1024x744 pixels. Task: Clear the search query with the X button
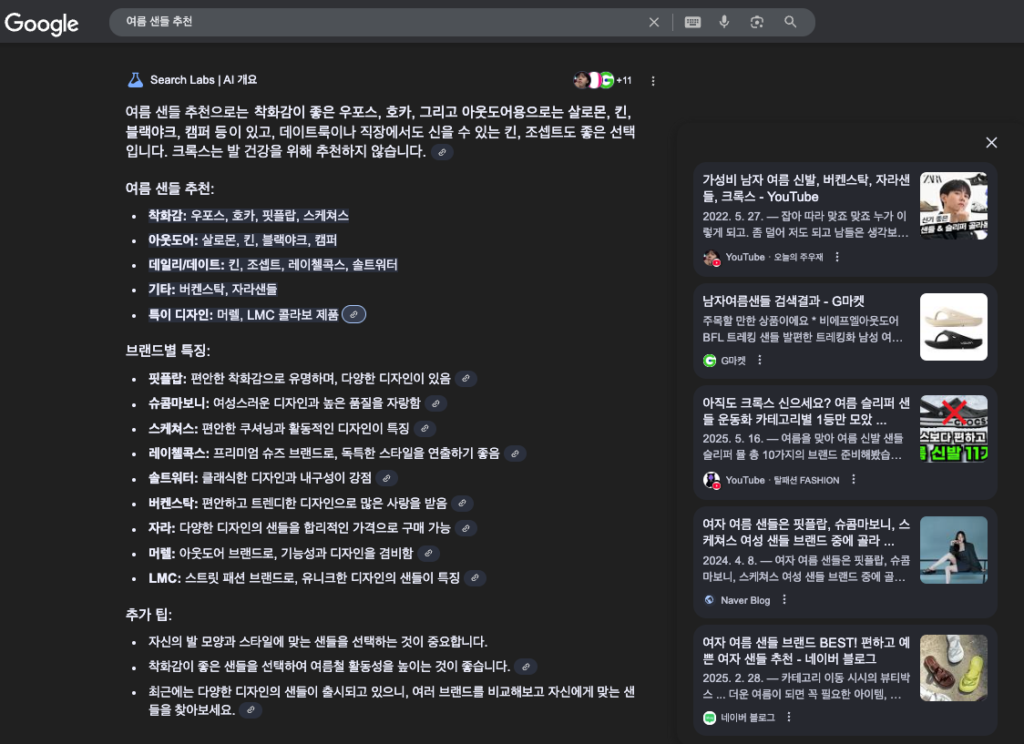[x=654, y=22]
